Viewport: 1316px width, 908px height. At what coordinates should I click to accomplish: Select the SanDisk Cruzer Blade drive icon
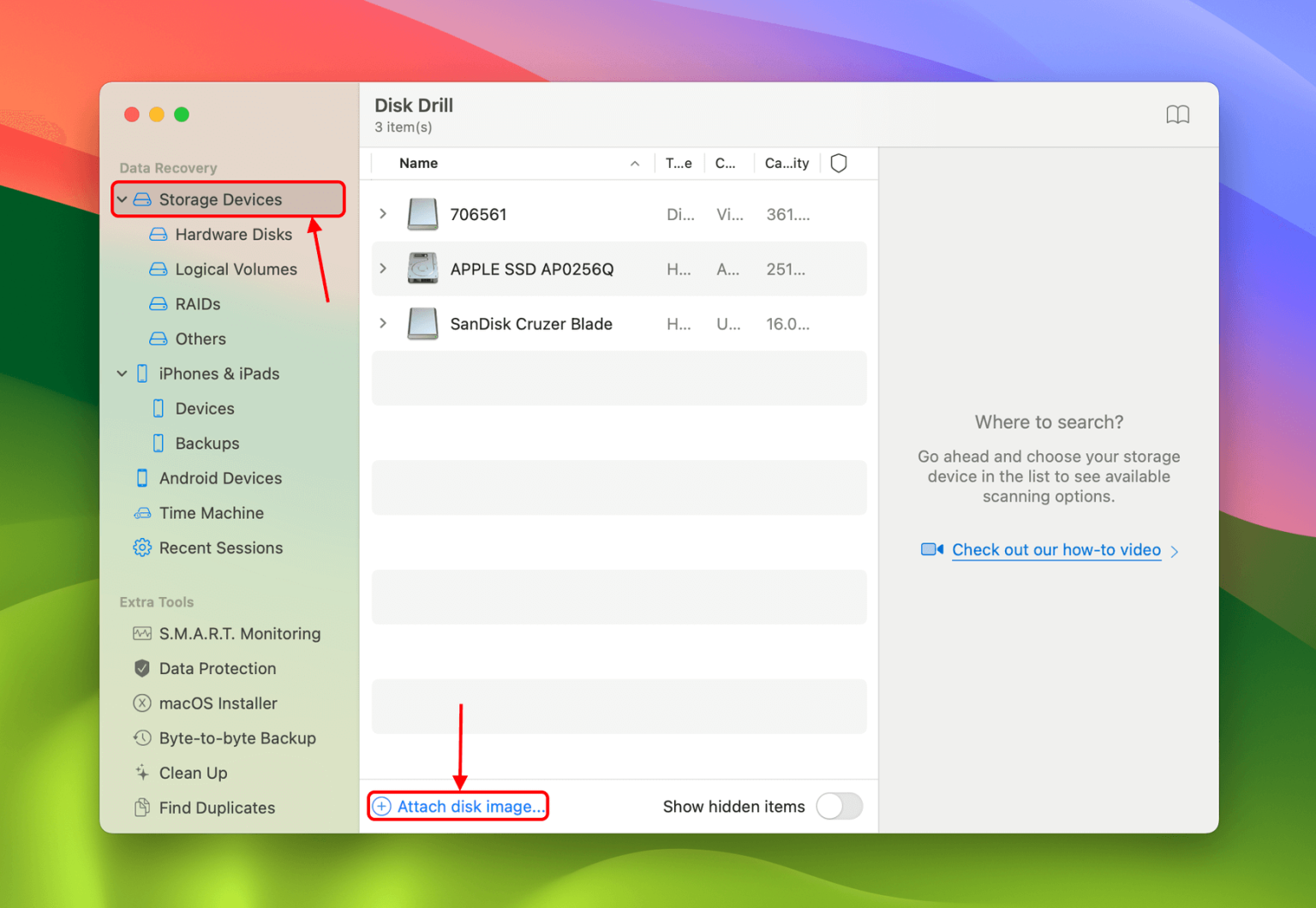(x=422, y=324)
